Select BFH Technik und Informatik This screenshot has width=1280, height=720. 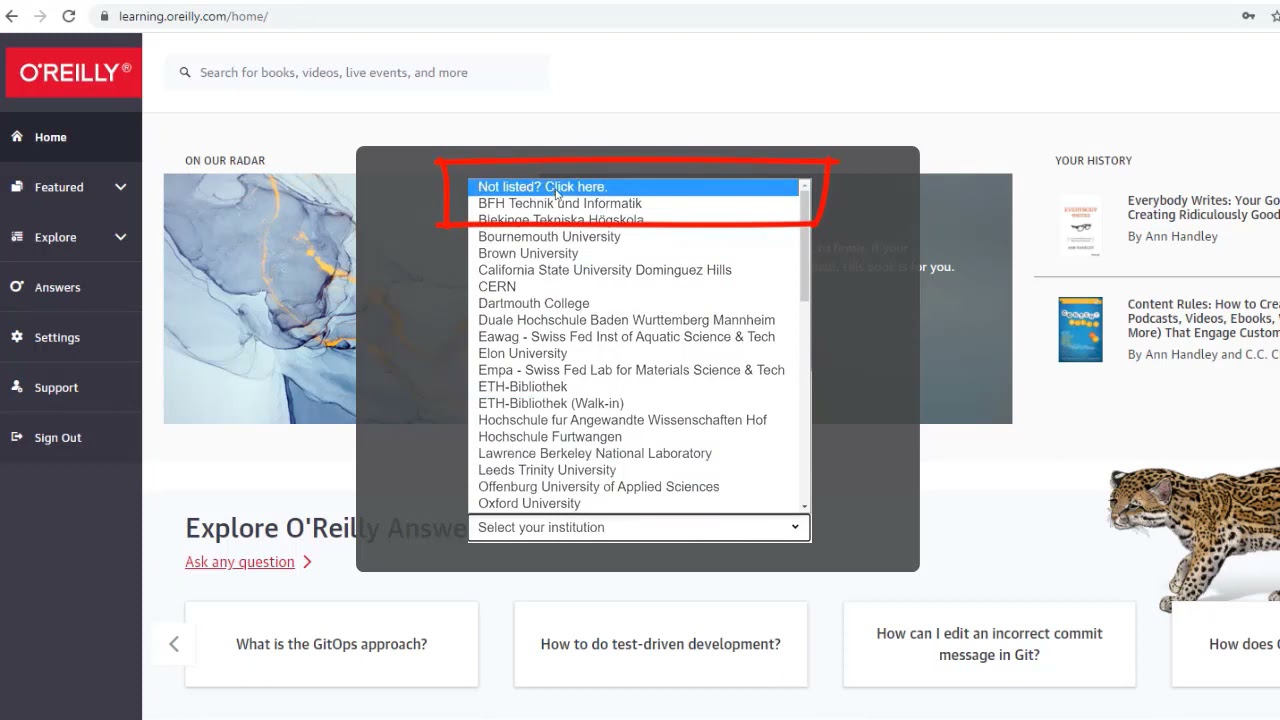[x=633, y=203]
